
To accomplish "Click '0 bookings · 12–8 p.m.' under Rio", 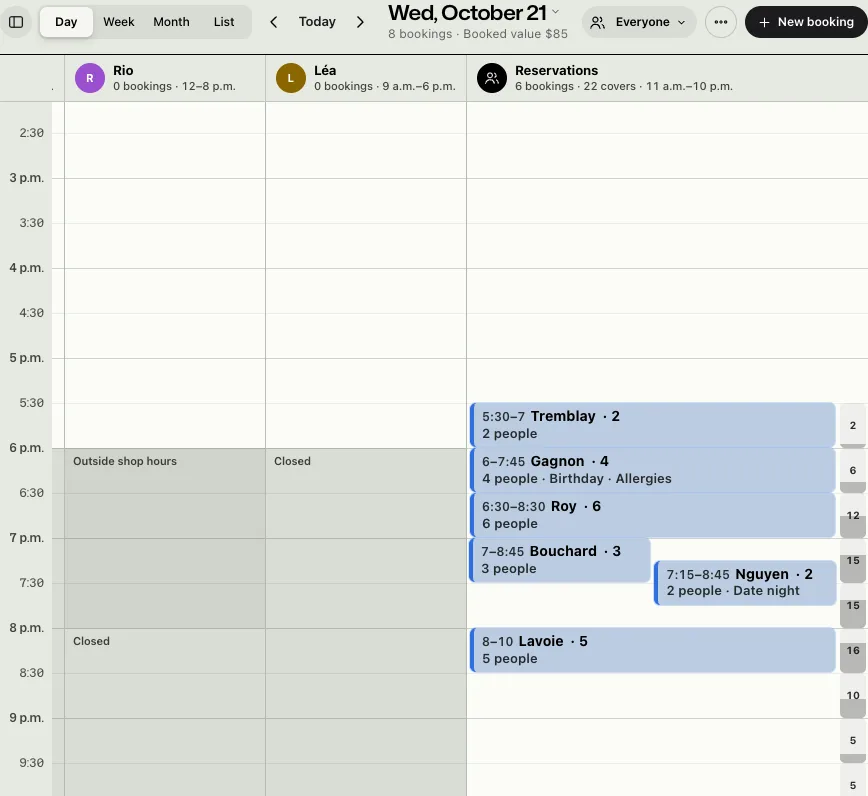I will click(174, 86).
